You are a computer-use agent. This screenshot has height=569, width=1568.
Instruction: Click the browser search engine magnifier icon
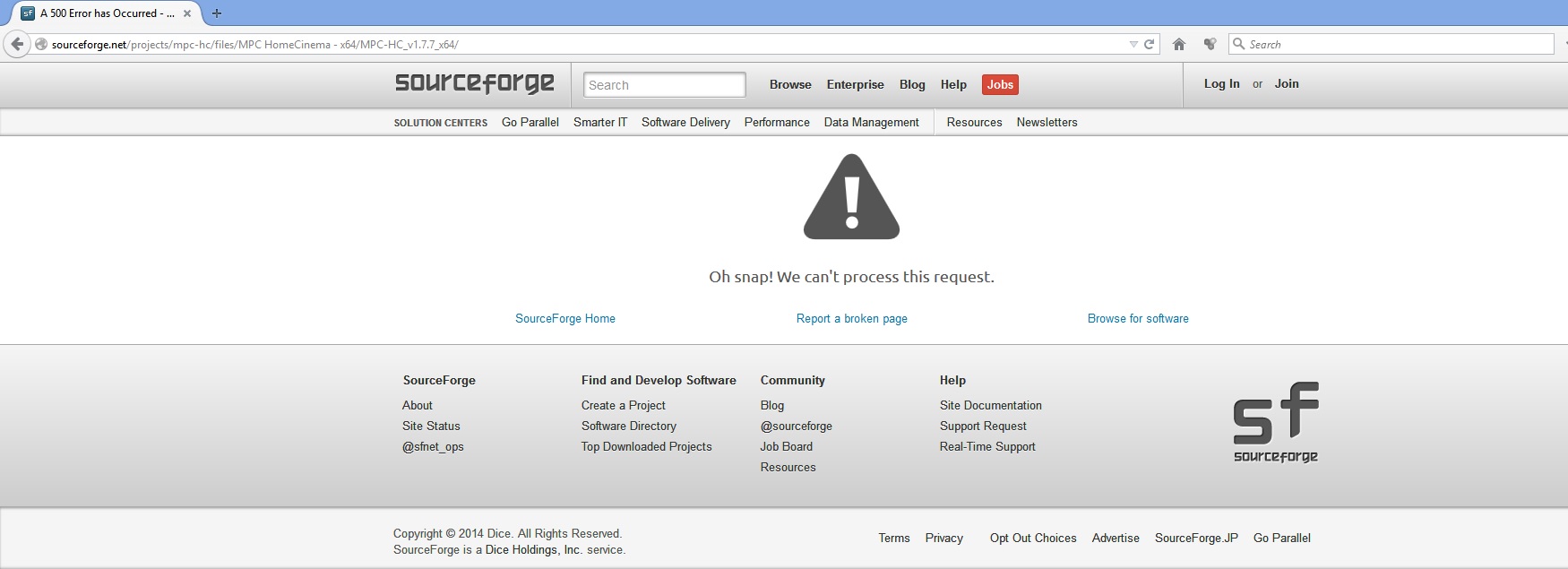click(x=1239, y=44)
